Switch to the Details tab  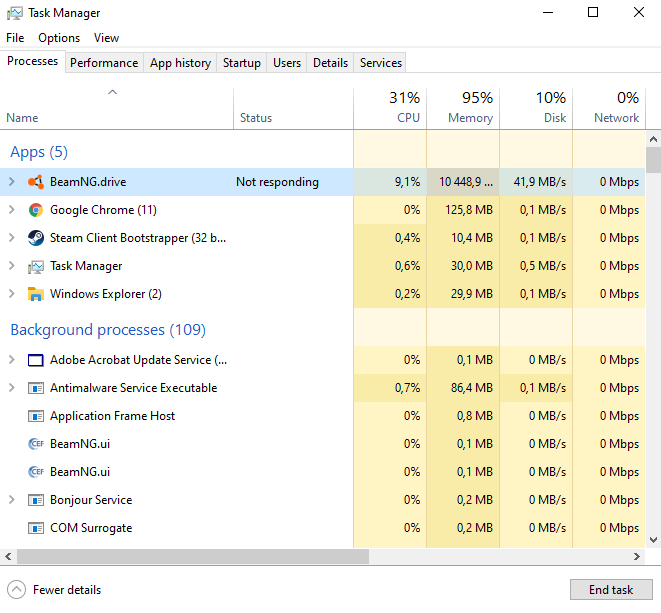[330, 63]
